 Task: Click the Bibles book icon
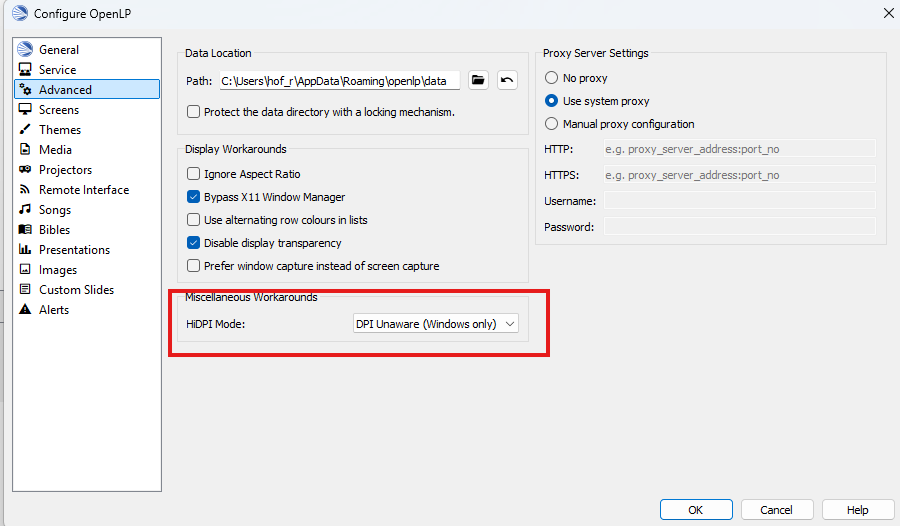(26, 230)
